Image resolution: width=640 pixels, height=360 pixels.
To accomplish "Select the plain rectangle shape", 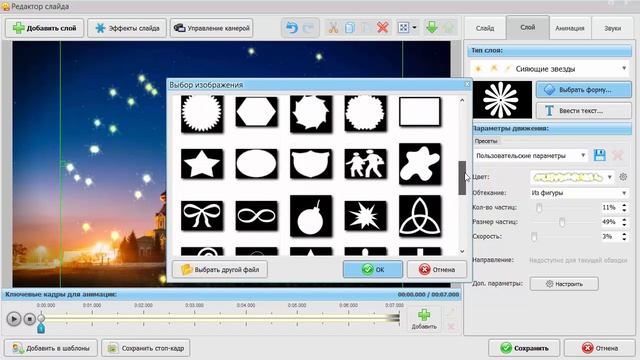I will tap(420, 111).
